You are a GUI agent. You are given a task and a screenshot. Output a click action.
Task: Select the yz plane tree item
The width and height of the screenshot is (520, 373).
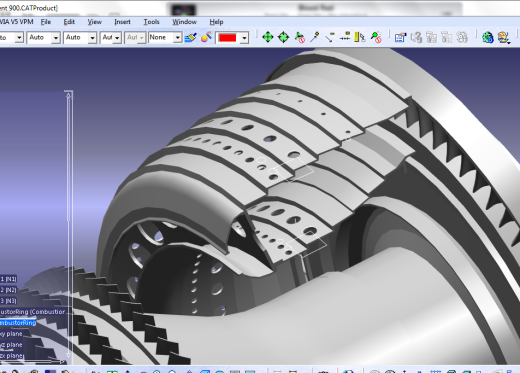pyautogui.click(x=11, y=345)
